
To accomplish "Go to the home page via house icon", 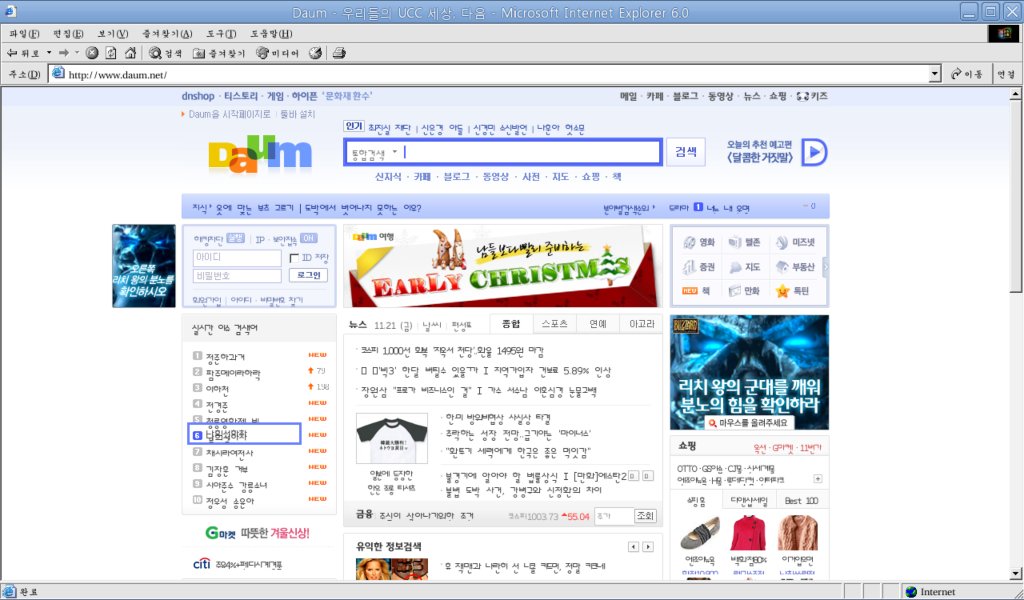I will tap(131, 53).
